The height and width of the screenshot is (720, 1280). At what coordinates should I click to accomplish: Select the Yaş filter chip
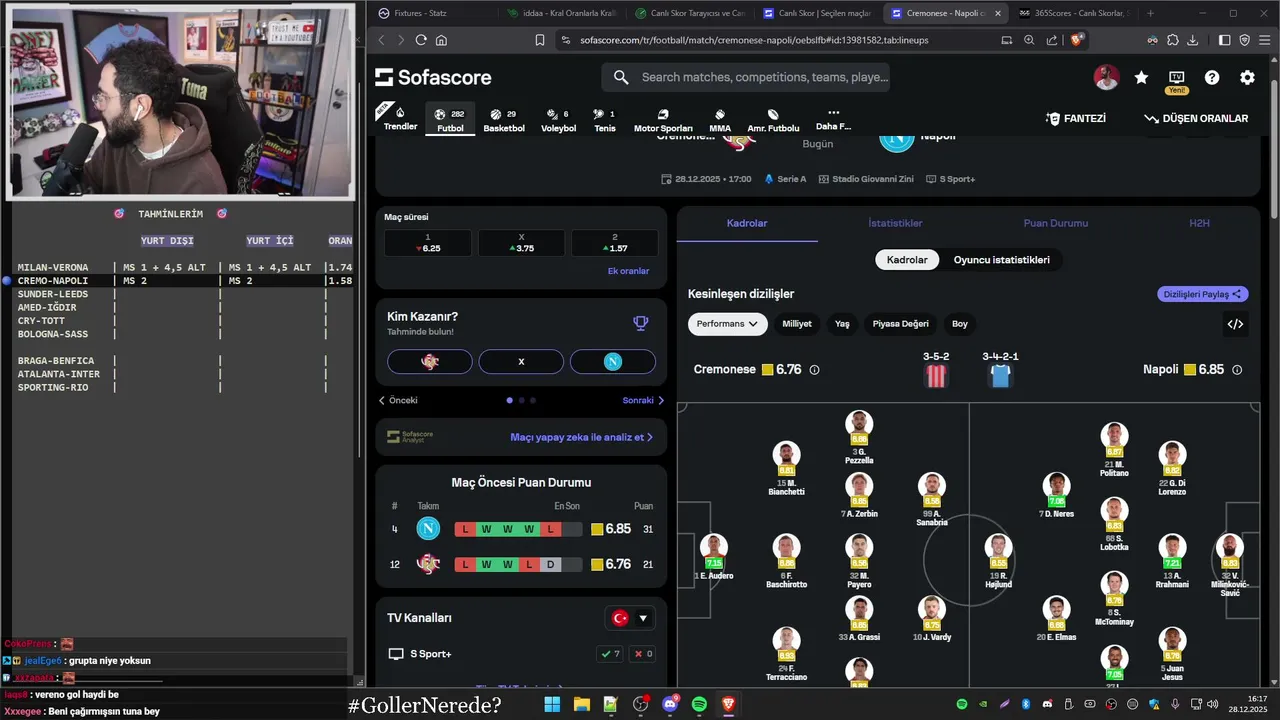coord(842,324)
